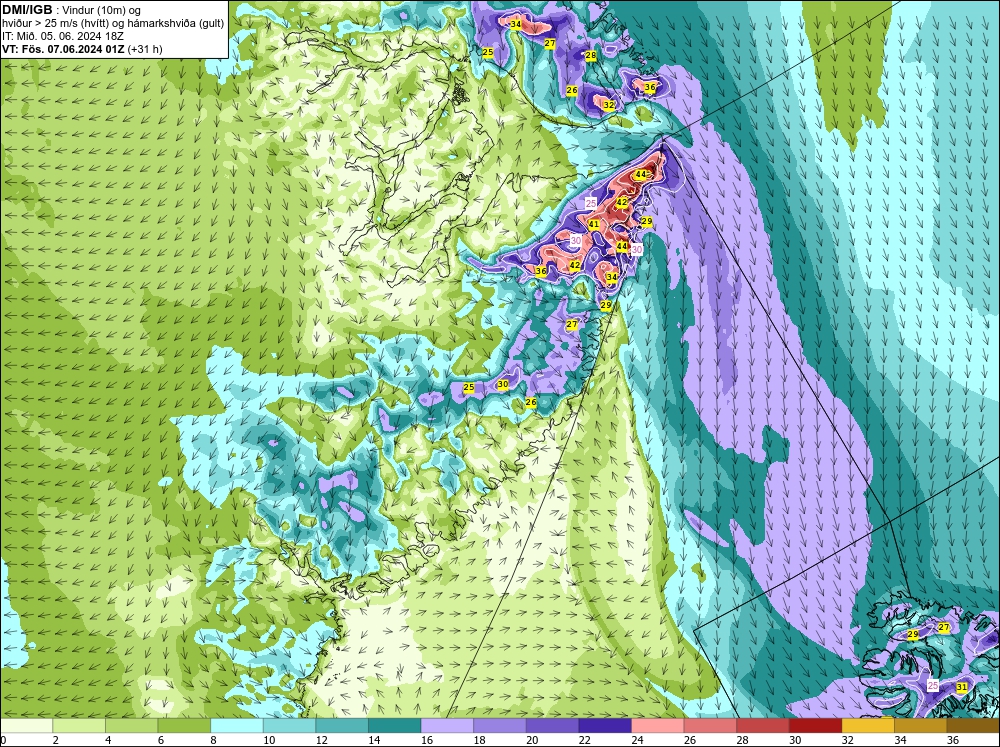Click legend scale value 24
Image resolution: width=1000 pixels, height=747 pixels.
point(636,740)
